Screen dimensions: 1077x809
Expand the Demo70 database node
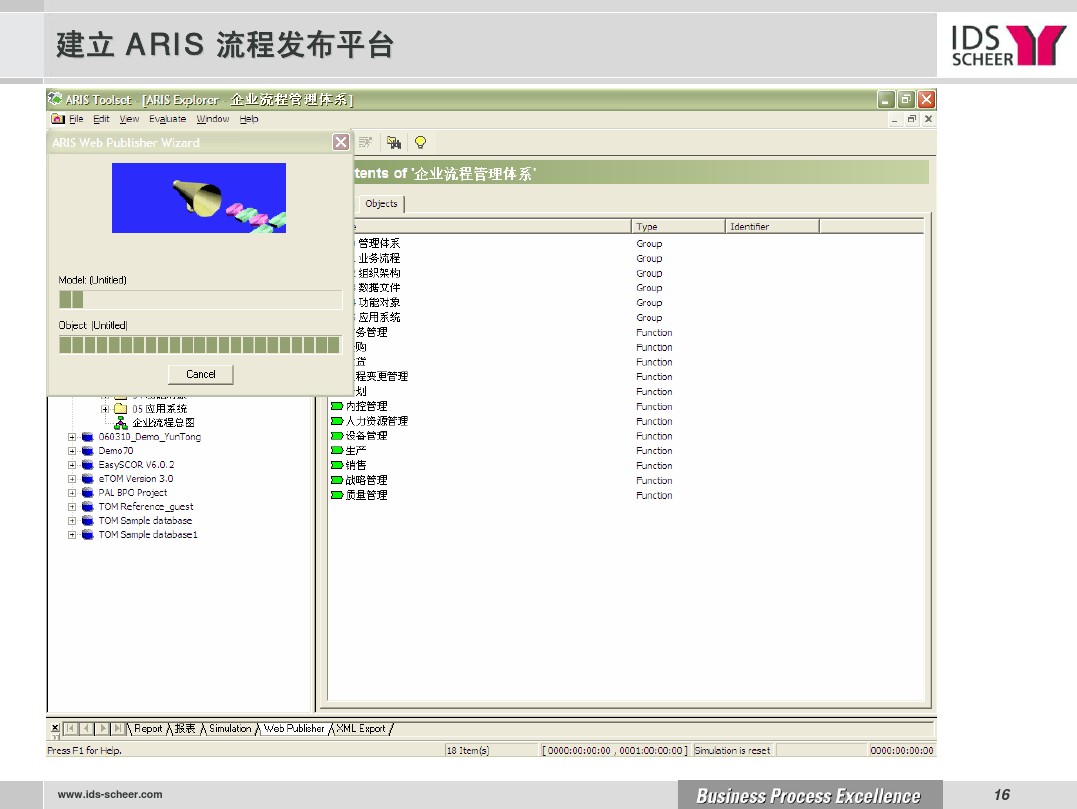[x=72, y=451]
